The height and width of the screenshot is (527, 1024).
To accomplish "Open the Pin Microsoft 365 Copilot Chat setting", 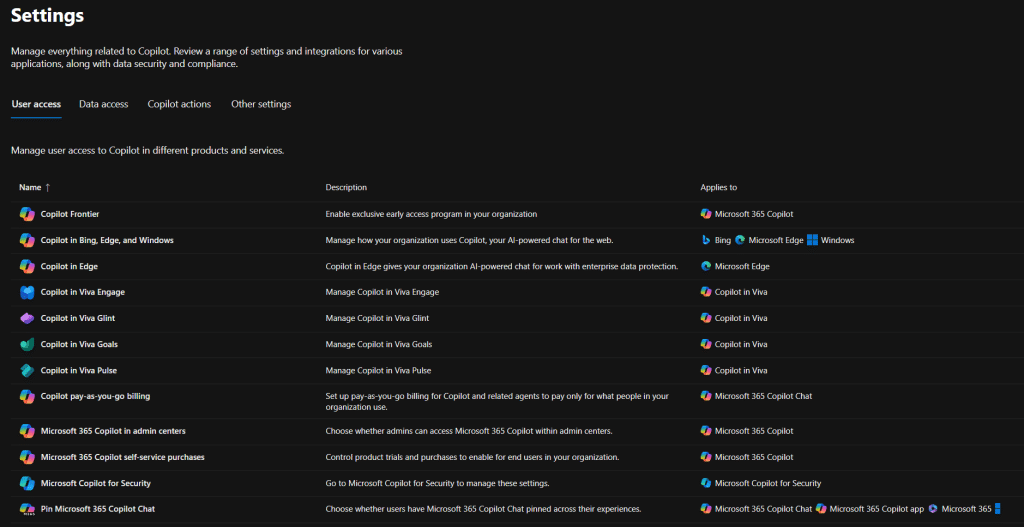I will tap(98, 509).
